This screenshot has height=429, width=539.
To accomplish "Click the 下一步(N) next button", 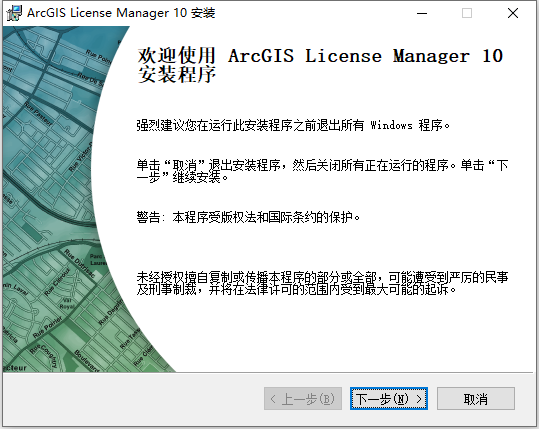I will click(x=389, y=399).
